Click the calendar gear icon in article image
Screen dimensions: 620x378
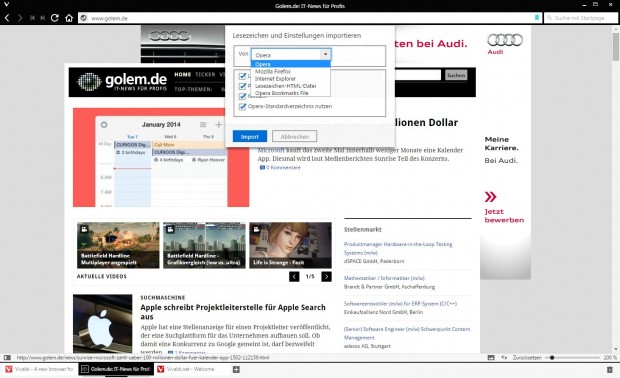(104, 125)
